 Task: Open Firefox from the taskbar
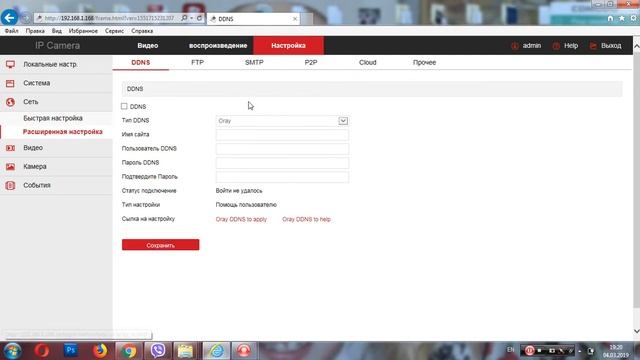pos(100,351)
